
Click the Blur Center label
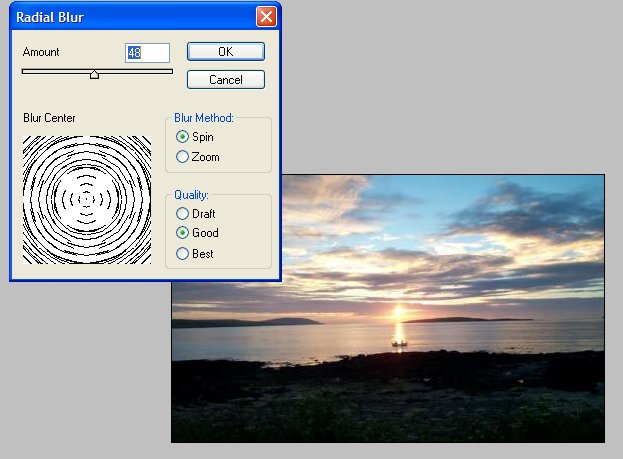click(49, 118)
